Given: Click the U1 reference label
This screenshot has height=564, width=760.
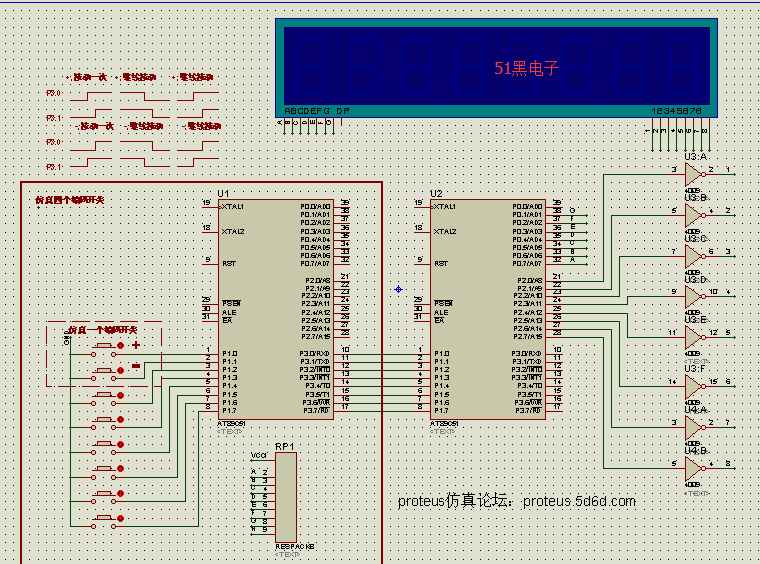Looking at the screenshot, I should pyautogui.click(x=223, y=194).
